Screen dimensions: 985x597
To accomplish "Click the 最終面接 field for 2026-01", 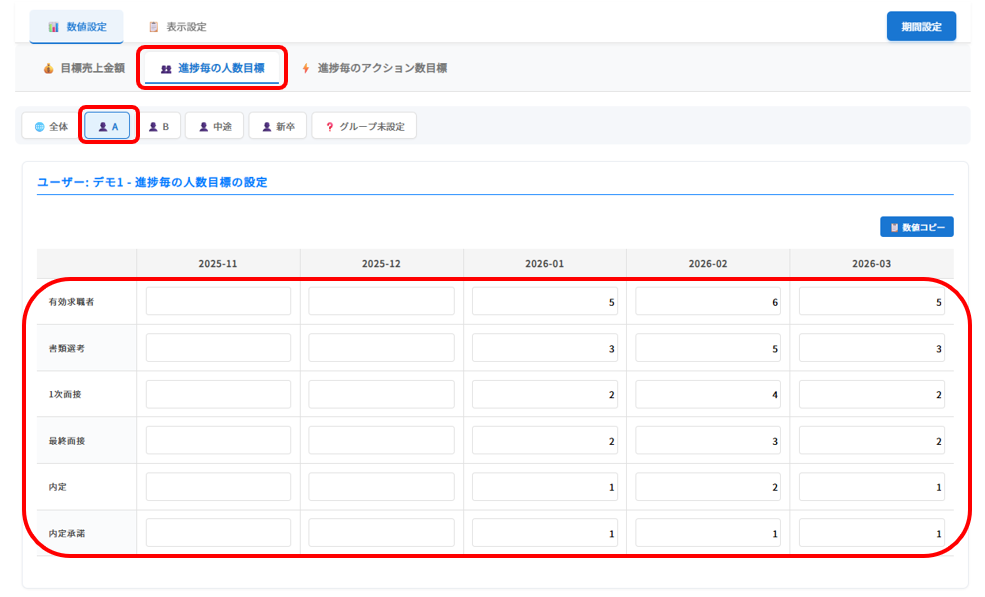I will (x=544, y=441).
